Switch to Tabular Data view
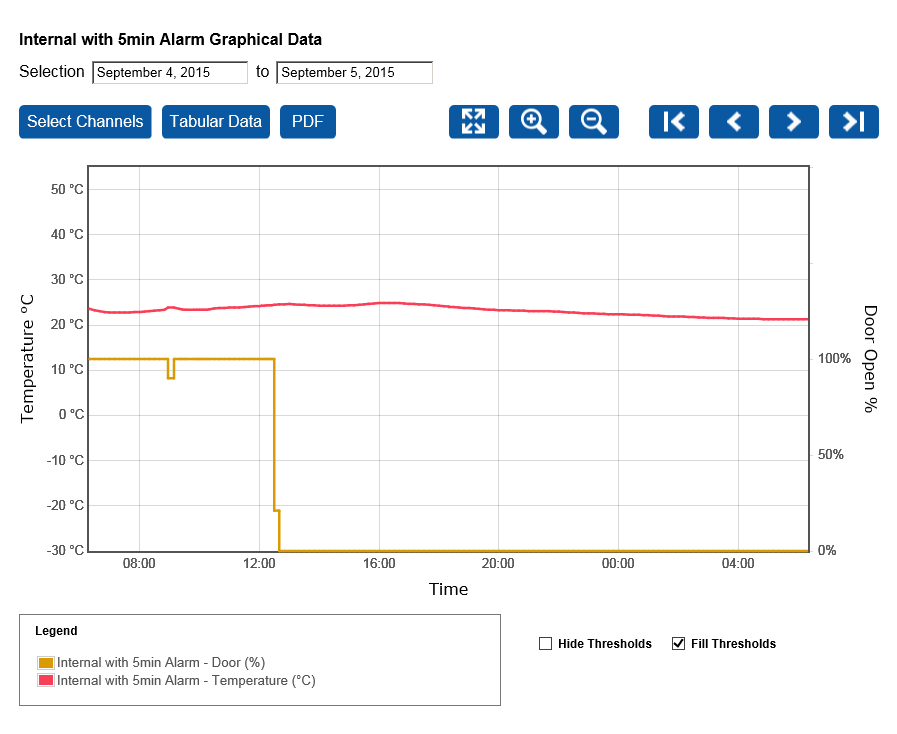Viewport: 897px width, 734px height. (215, 121)
